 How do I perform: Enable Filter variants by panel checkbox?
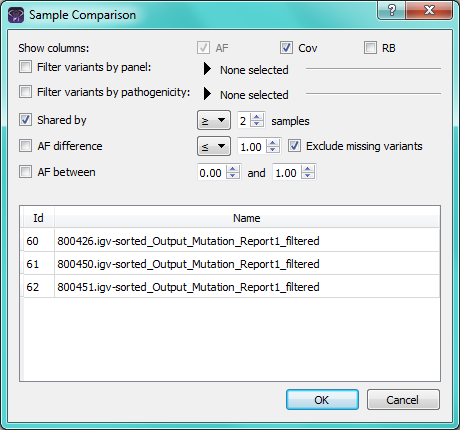pyautogui.click(x=25, y=67)
